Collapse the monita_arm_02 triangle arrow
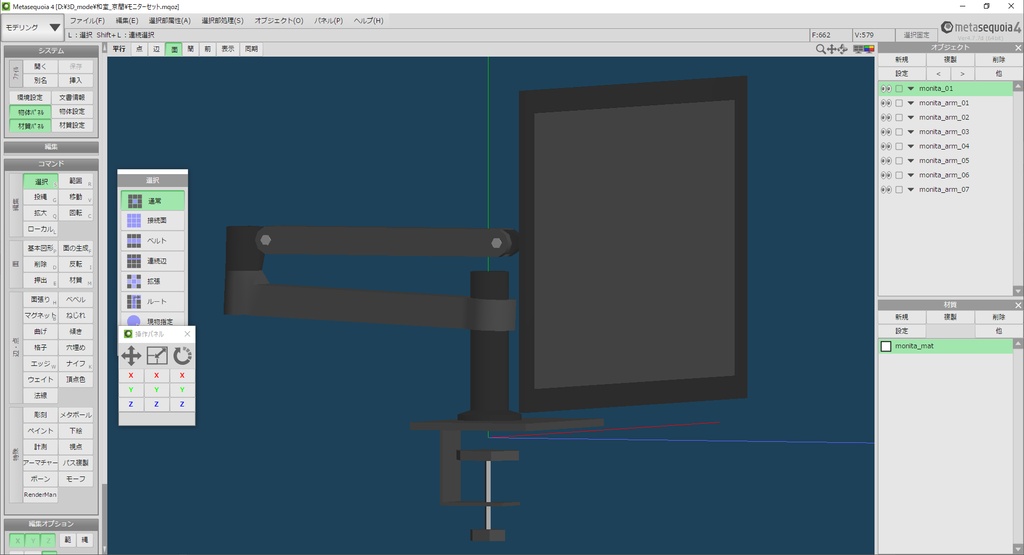Screen dimensions: 1024x555 point(911,118)
